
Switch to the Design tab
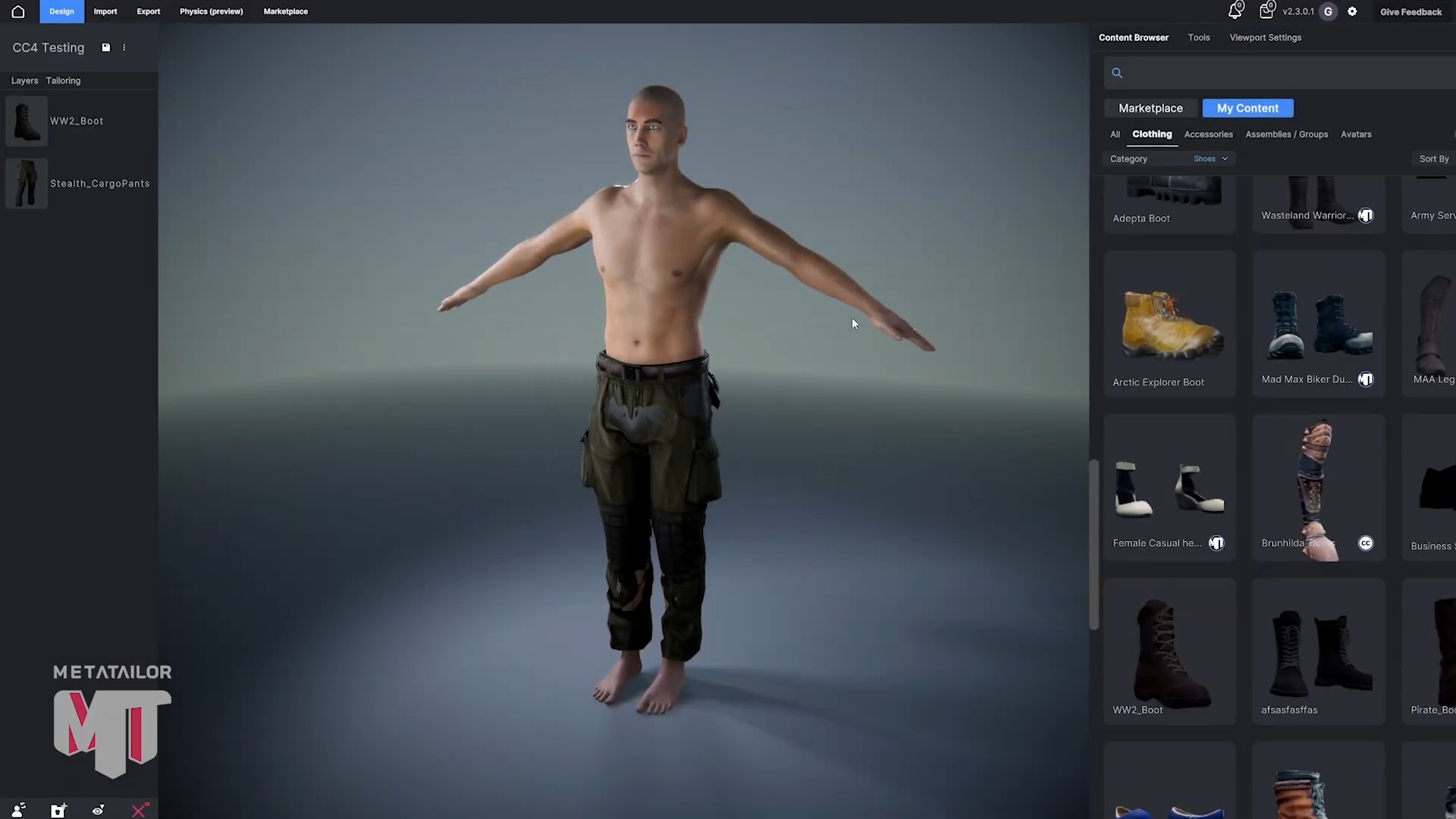pyautogui.click(x=61, y=11)
